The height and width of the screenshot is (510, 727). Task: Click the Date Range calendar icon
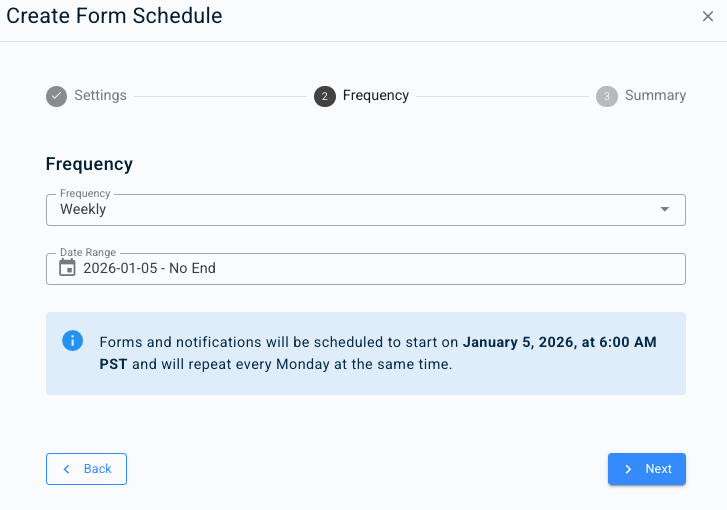coord(67,268)
